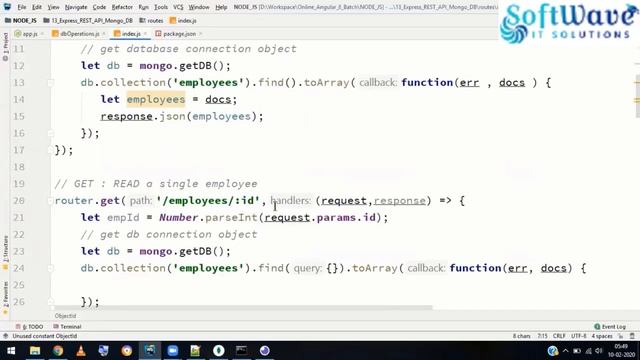The image size is (640, 360).
Task: Open the File menu
Action: pyautogui.click(x=22, y=7)
